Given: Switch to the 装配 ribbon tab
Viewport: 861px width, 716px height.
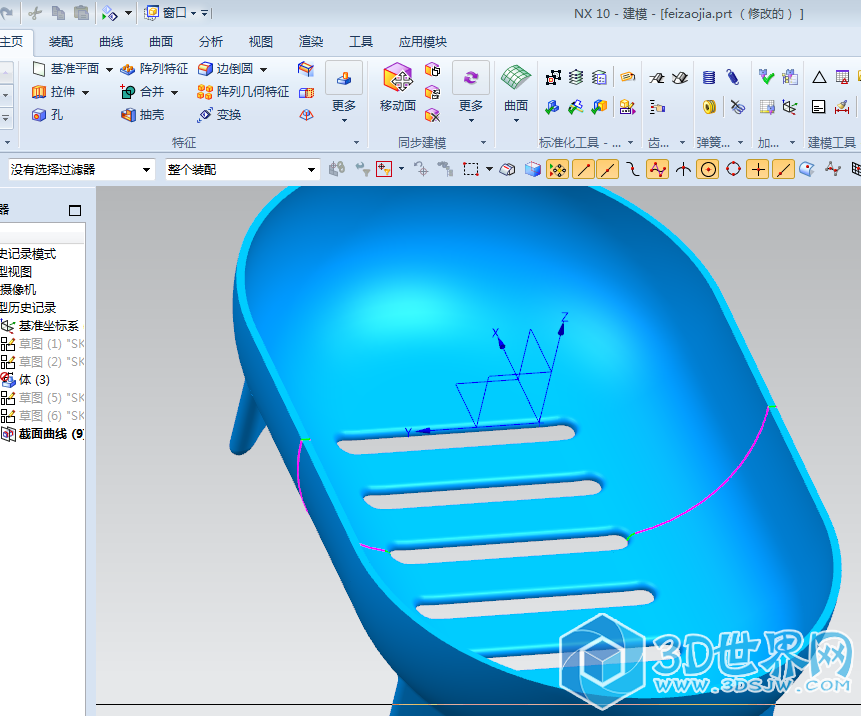Looking at the screenshot, I should 60,42.
